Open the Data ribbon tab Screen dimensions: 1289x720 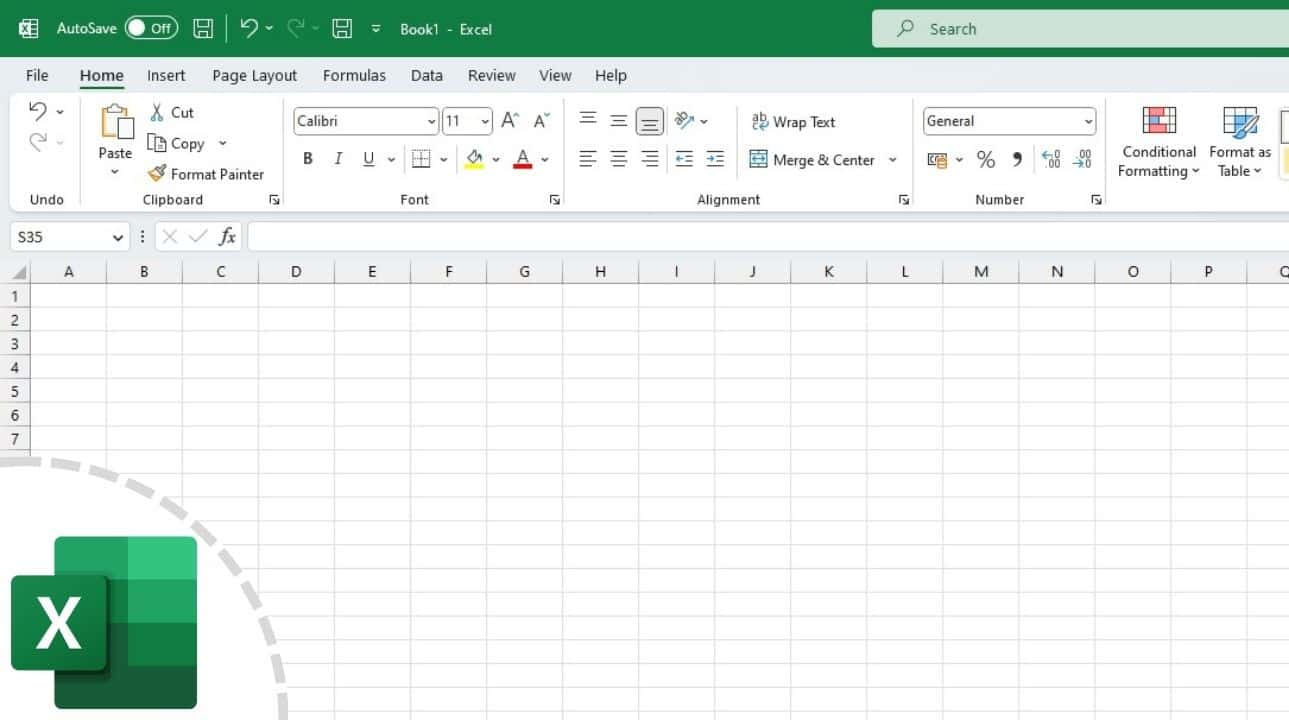pos(426,75)
